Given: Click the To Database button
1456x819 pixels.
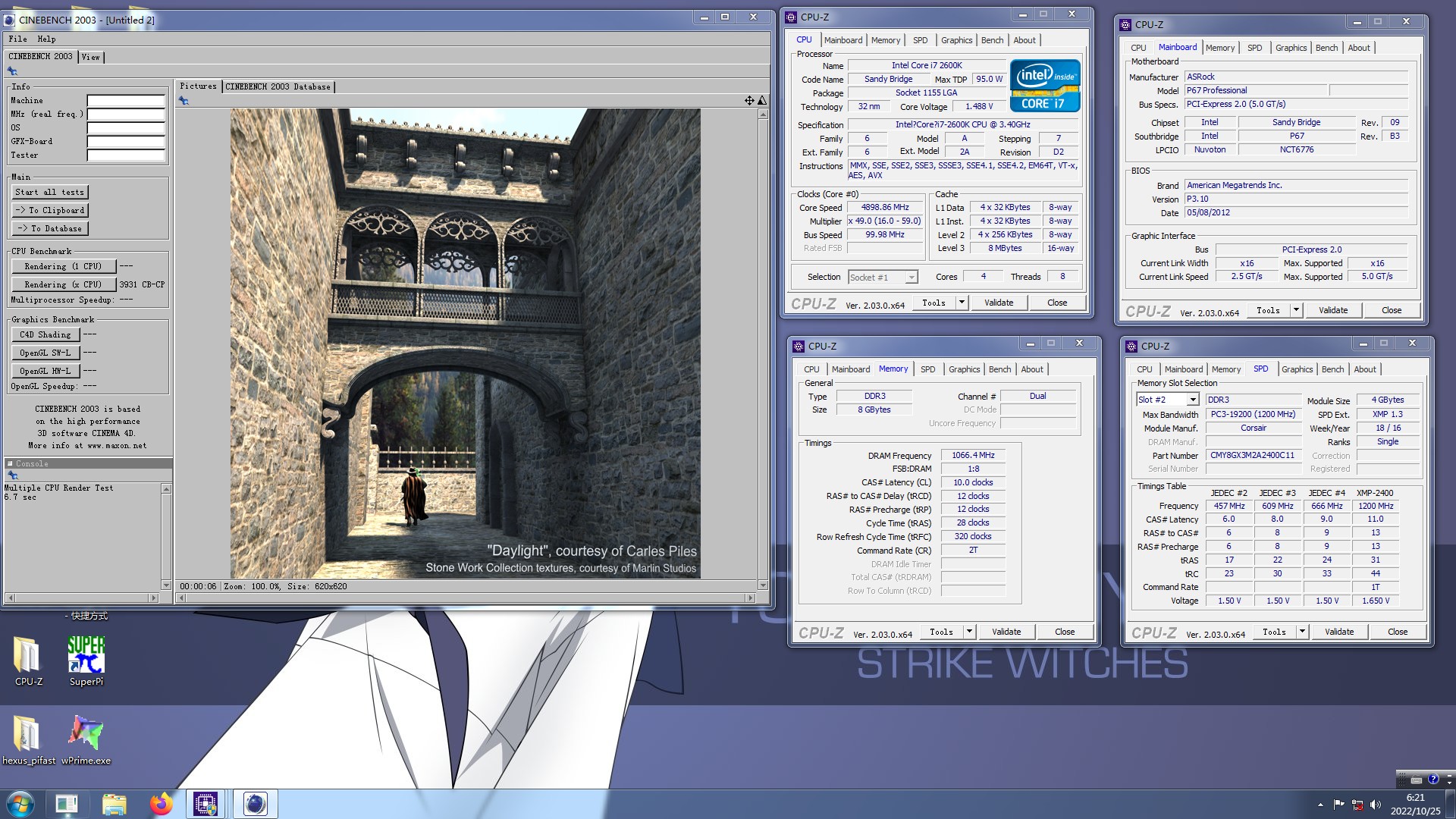Looking at the screenshot, I should [50, 229].
